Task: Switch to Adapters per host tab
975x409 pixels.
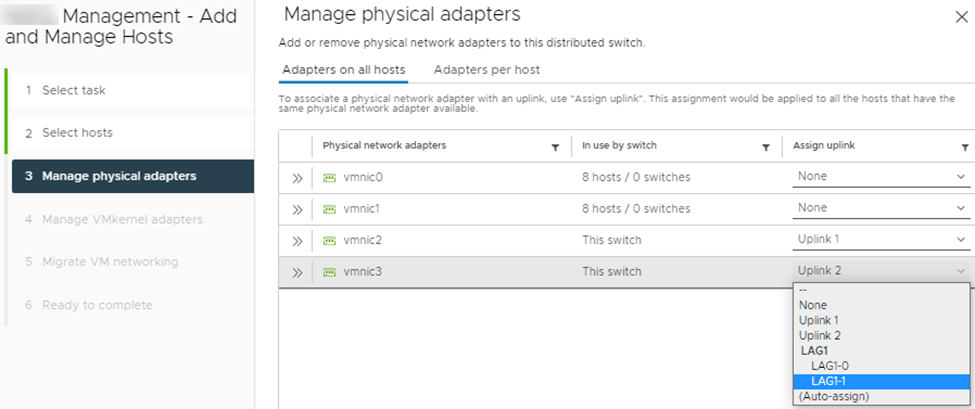Action: pyautogui.click(x=487, y=69)
